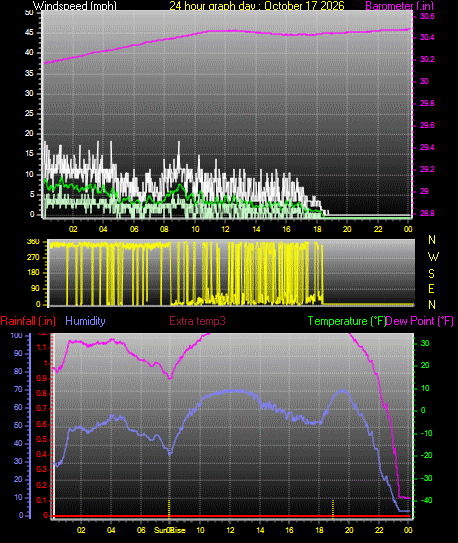
Task: Select the 15 mark on the windspeed axis
Action: [x=29, y=154]
